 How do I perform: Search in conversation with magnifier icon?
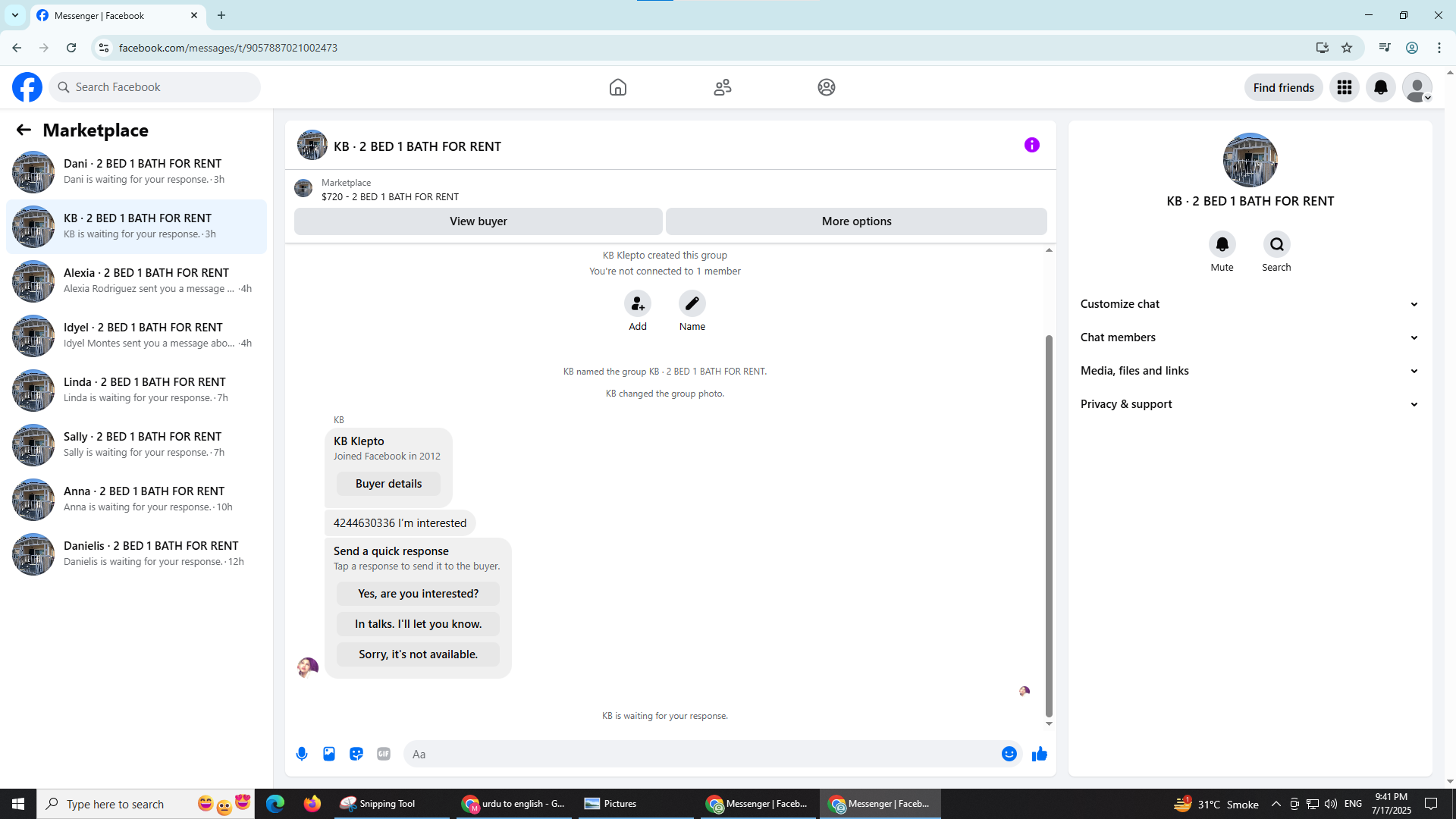point(1277,244)
